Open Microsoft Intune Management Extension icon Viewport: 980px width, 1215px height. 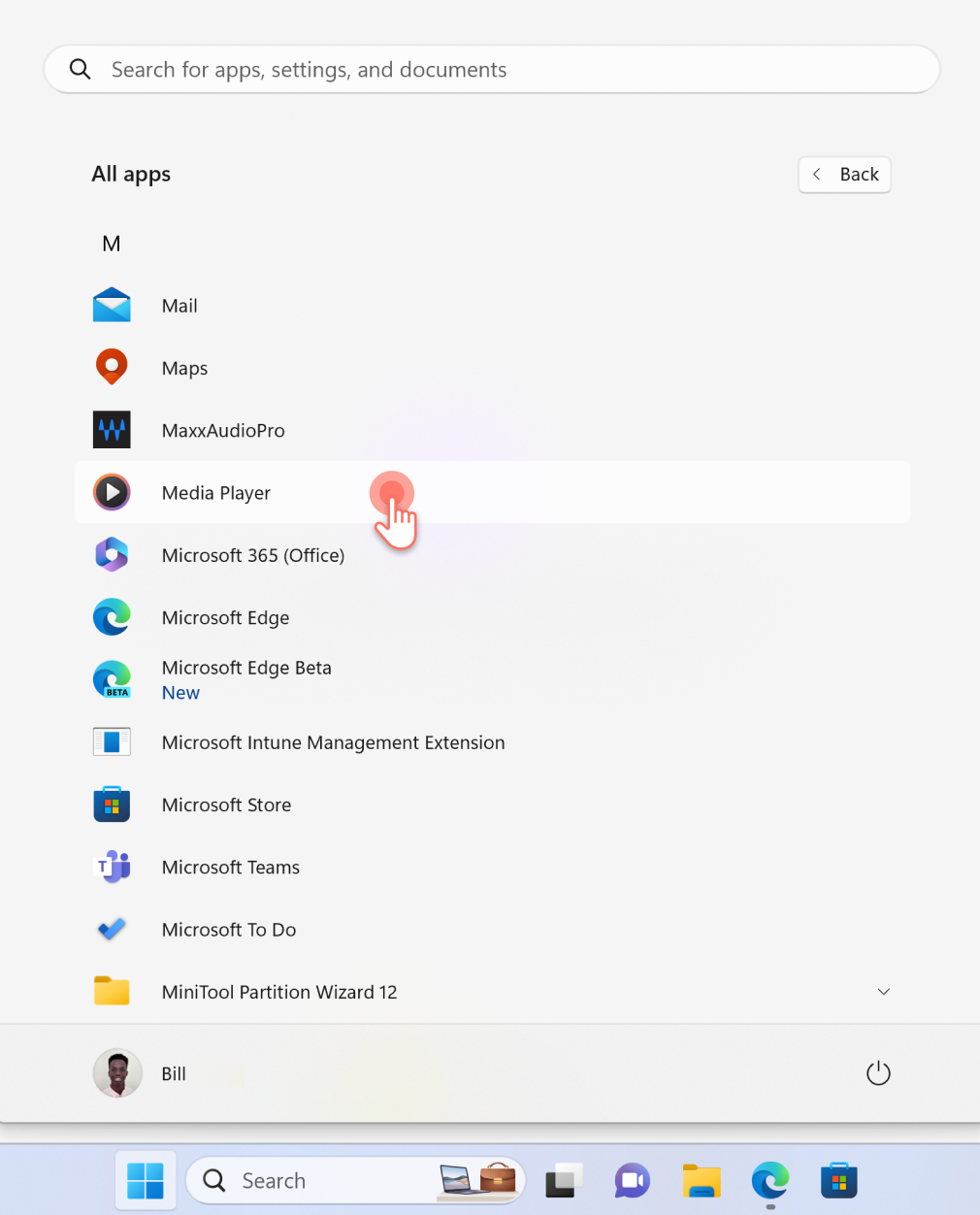pyautogui.click(x=112, y=742)
